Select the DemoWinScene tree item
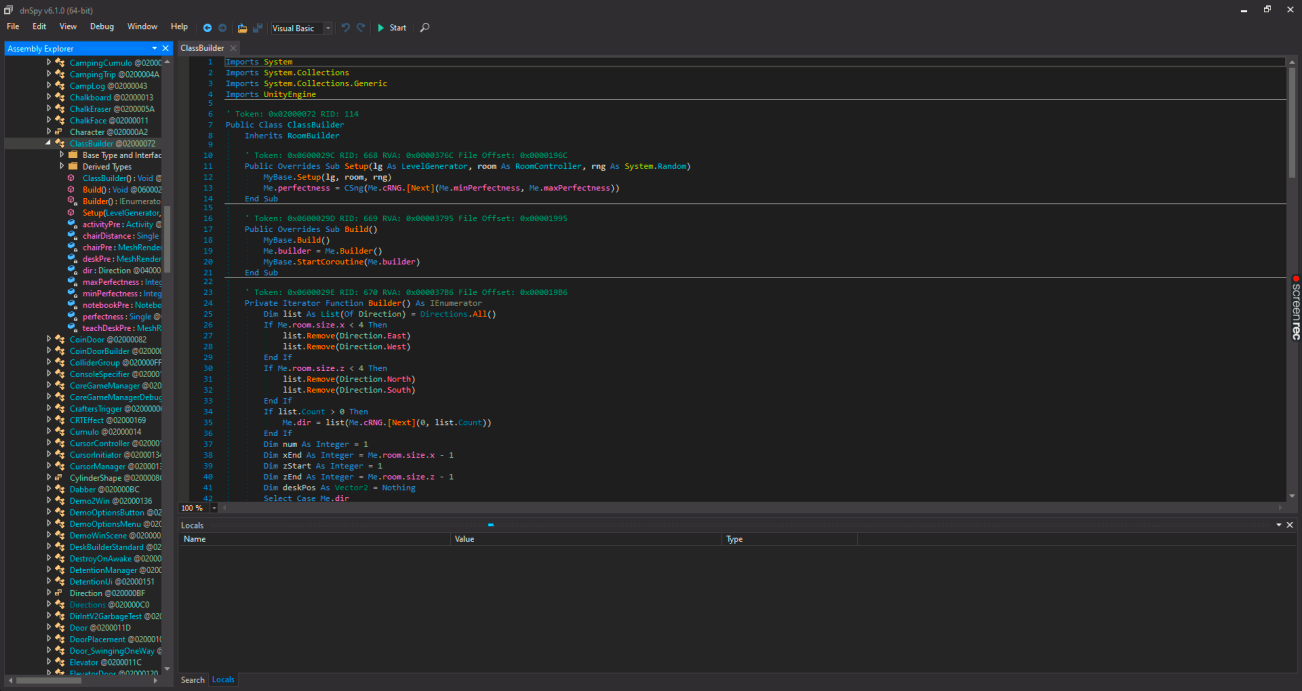1302x691 pixels. coord(115,536)
